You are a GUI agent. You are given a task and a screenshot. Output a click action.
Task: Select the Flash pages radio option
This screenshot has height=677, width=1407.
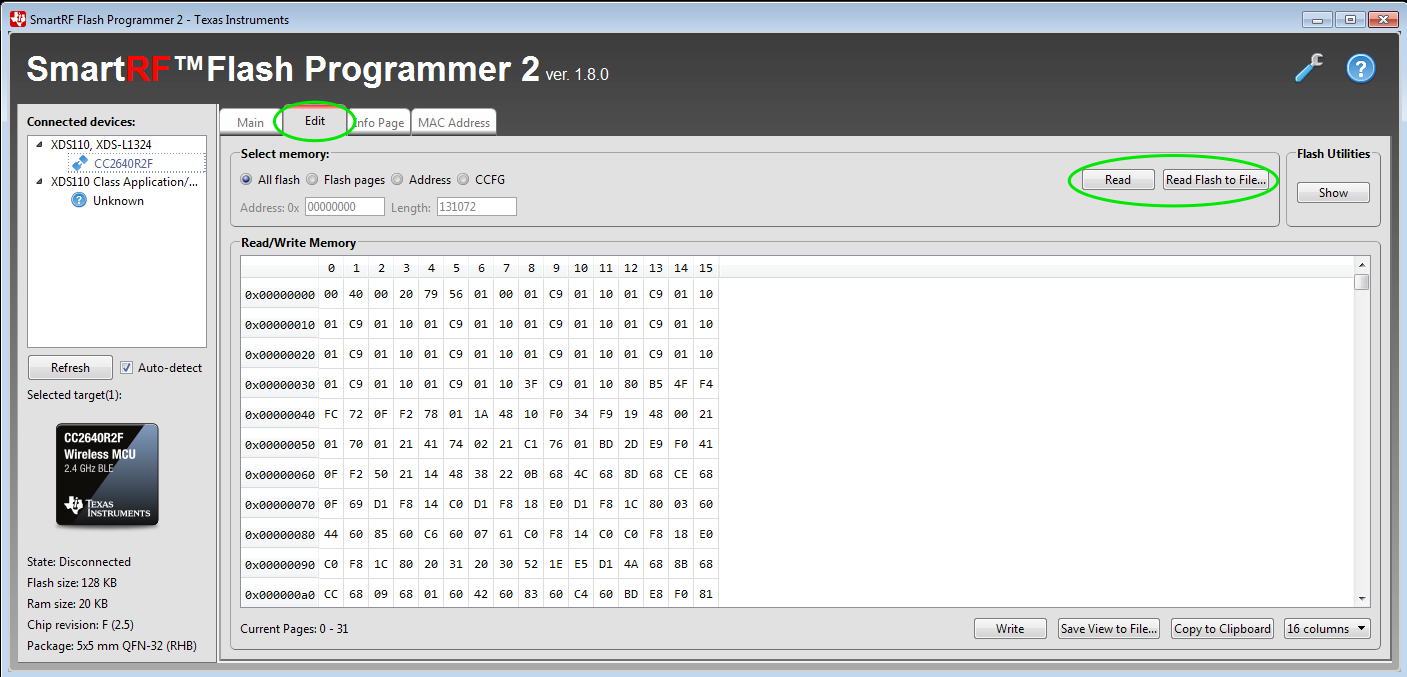pos(313,180)
